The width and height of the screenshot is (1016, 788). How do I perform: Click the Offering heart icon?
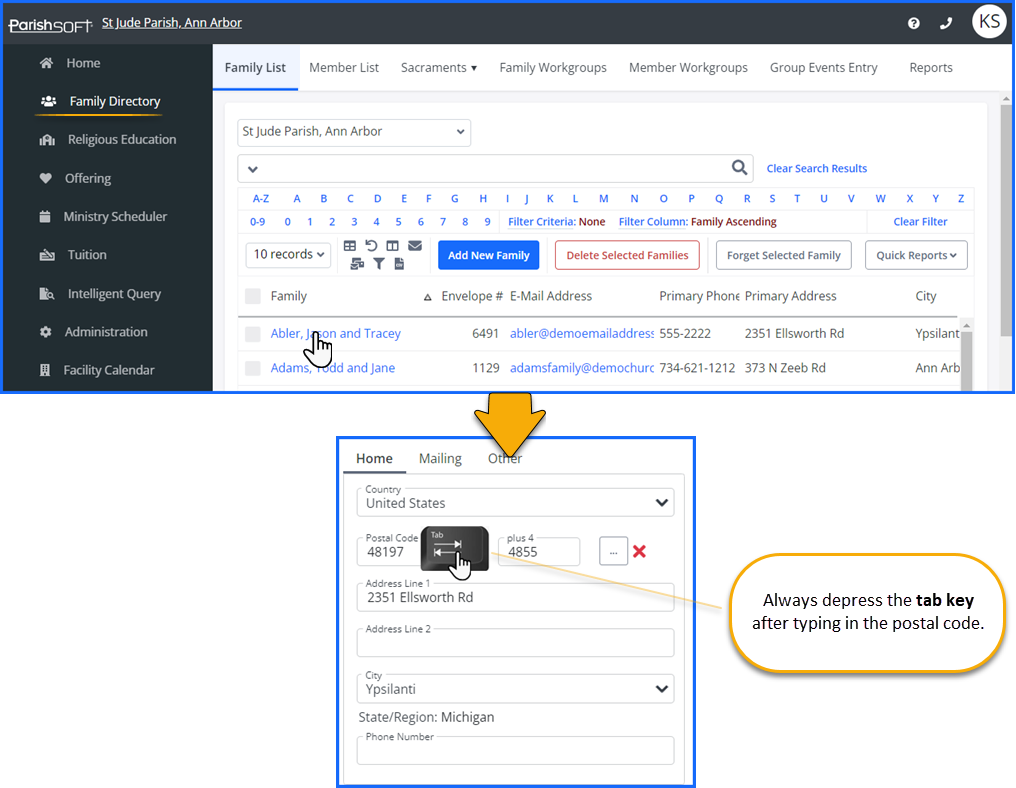(45, 178)
